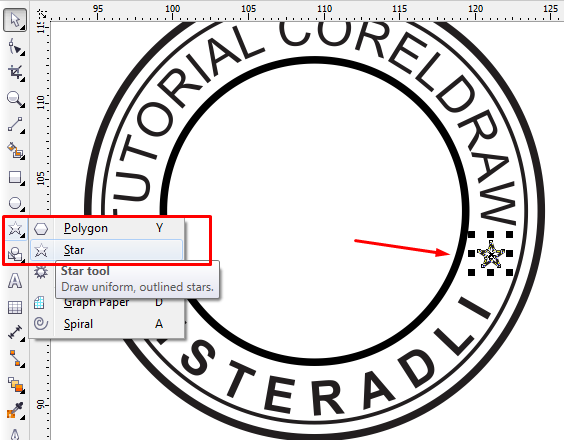Activate the Text tool
The width and height of the screenshot is (564, 440).
15,281
